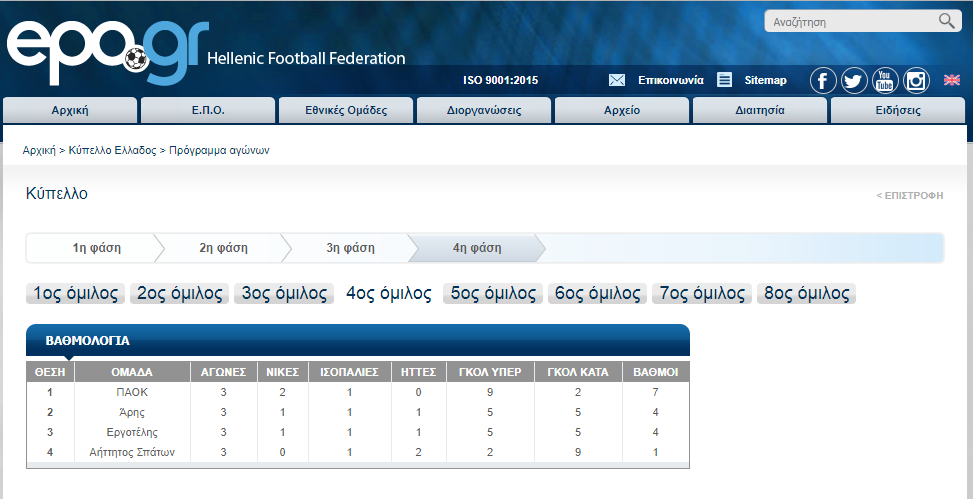Click the envelope contact icon
The height and width of the screenshot is (499, 973).
[x=617, y=80]
